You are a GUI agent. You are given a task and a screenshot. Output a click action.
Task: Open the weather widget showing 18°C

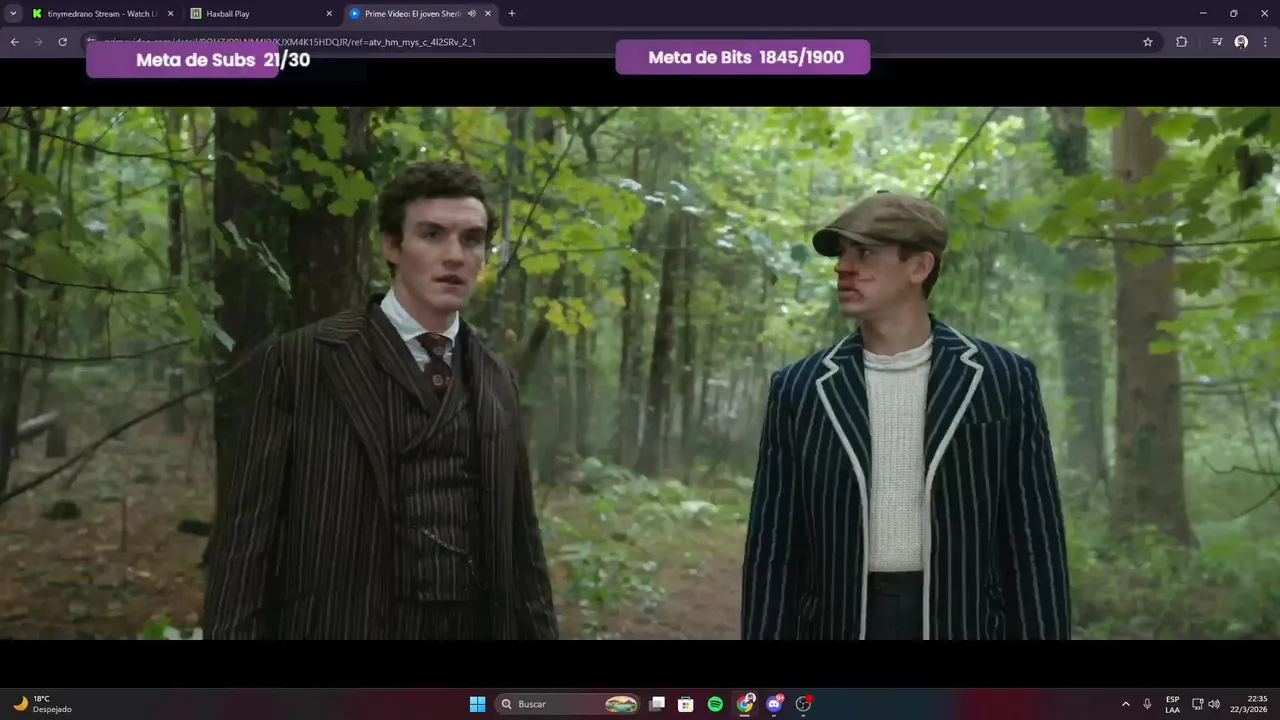(x=42, y=704)
